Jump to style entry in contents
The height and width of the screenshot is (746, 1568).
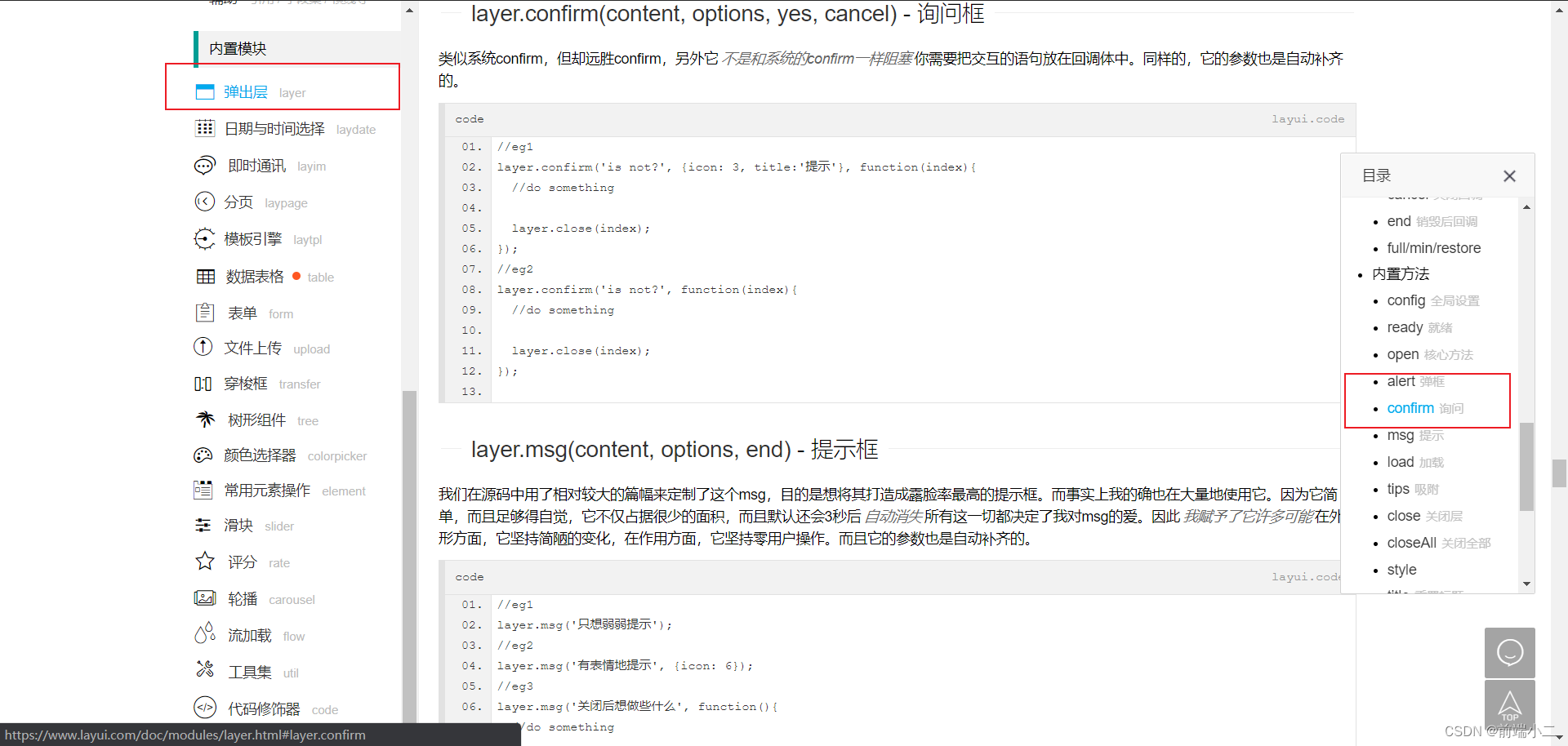pos(1401,570)
